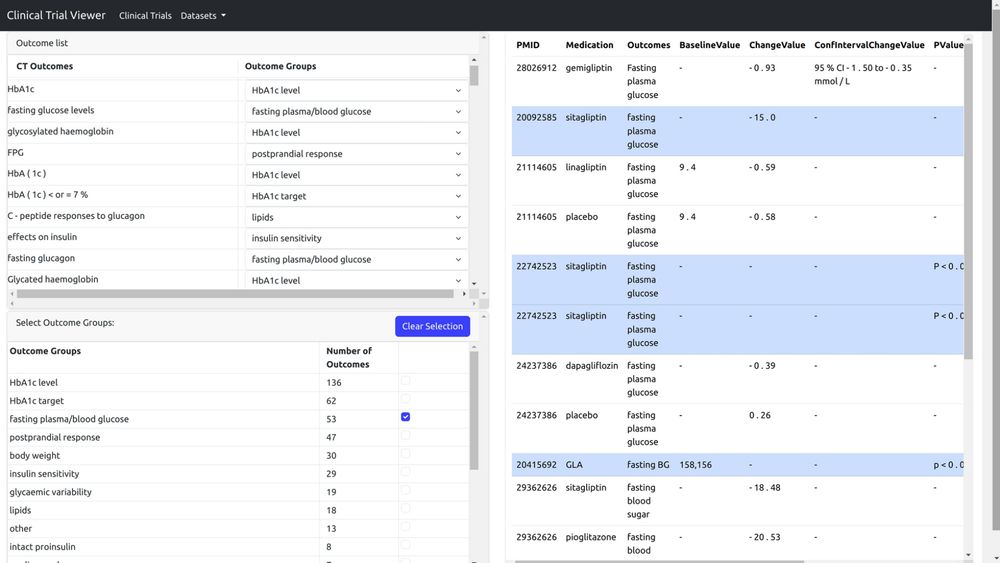The width and height of the screenshot is (1000, 563).
Task: Click the CT Outcomes column header
Action: click(x=45, y=66)
